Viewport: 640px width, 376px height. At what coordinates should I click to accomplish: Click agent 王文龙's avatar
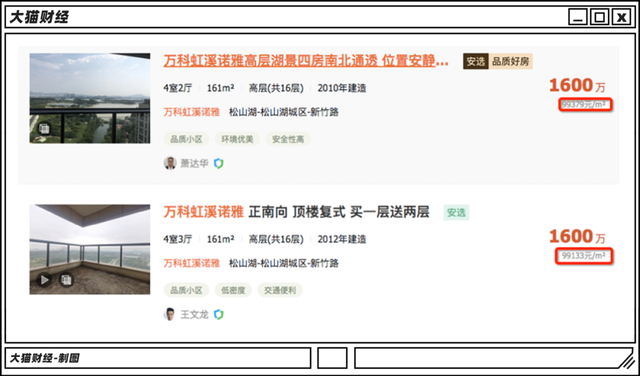point(170,314)
